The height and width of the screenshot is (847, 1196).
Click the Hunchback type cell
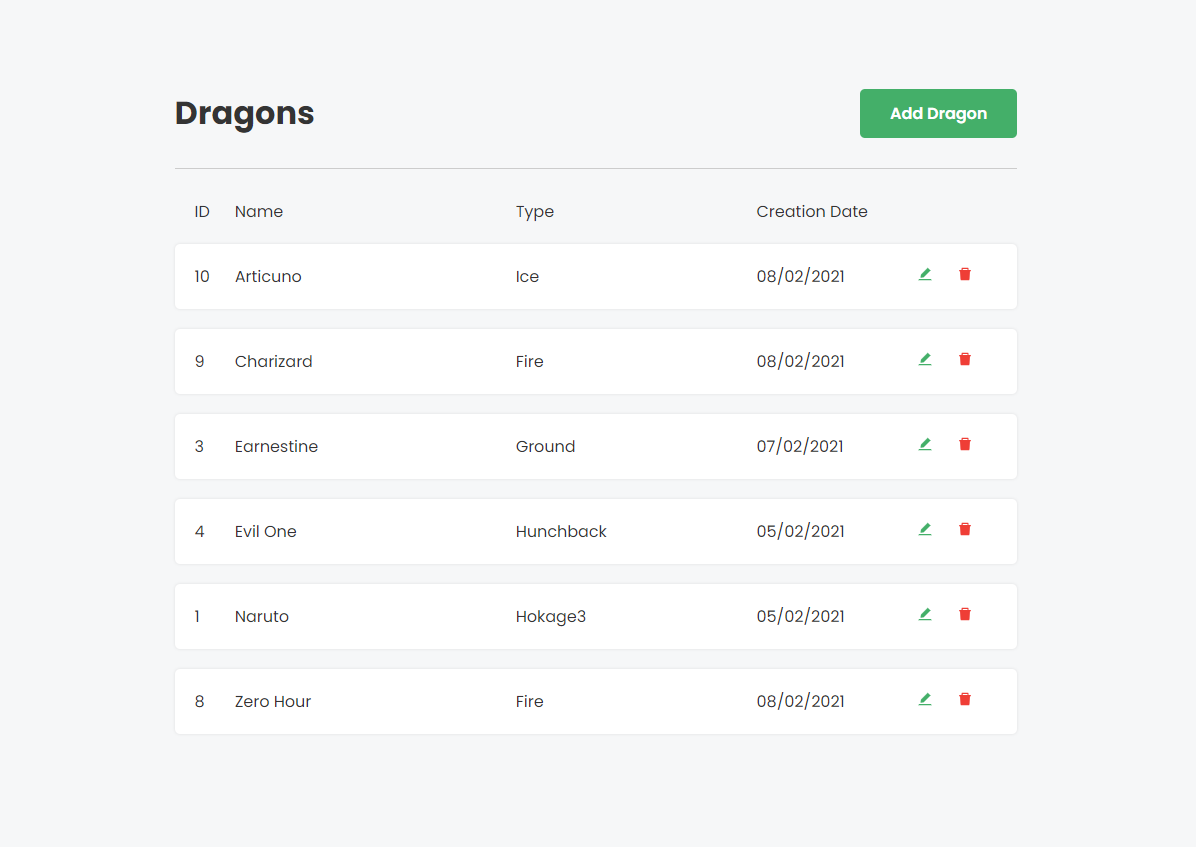561,532
